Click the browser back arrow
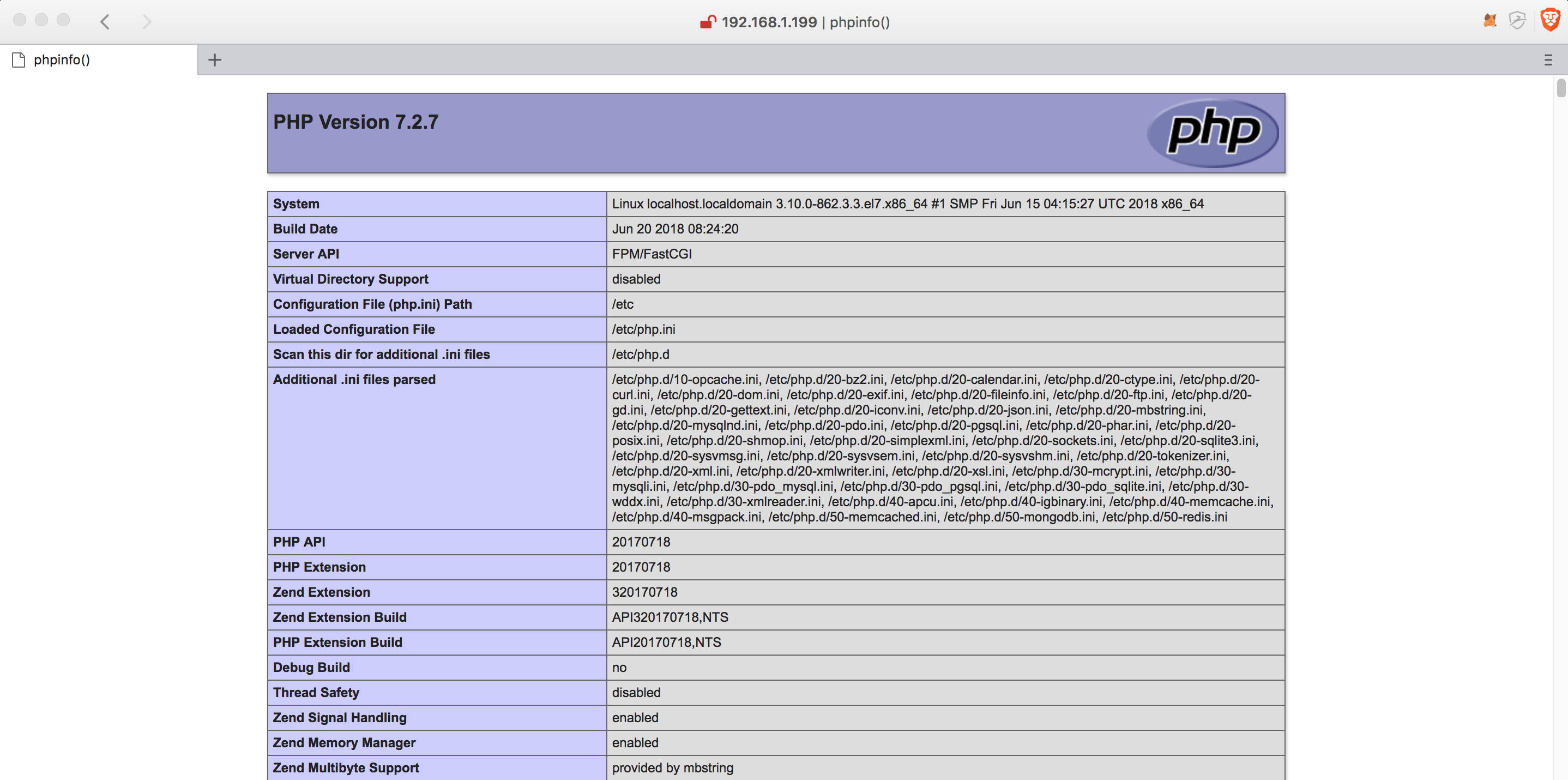 click(x=105, y=22)
